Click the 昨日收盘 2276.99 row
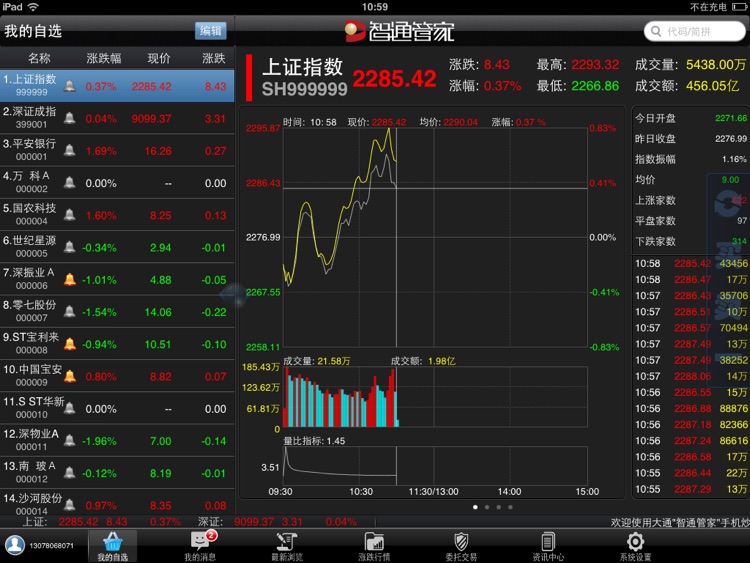 click(691, 139)
